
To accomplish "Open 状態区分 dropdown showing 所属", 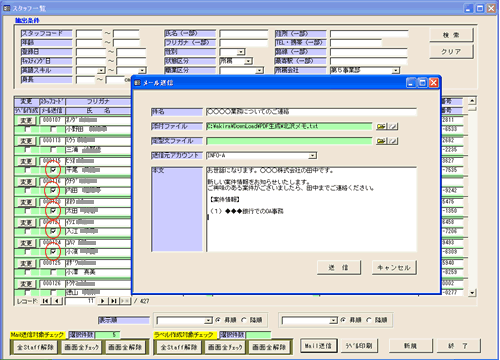I will point(248,61).
